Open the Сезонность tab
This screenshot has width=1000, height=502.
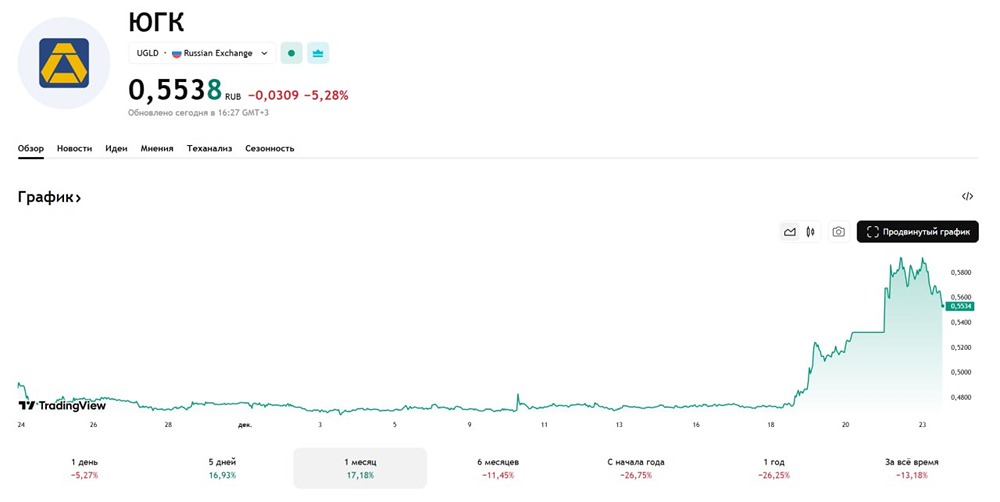point(270,148)
